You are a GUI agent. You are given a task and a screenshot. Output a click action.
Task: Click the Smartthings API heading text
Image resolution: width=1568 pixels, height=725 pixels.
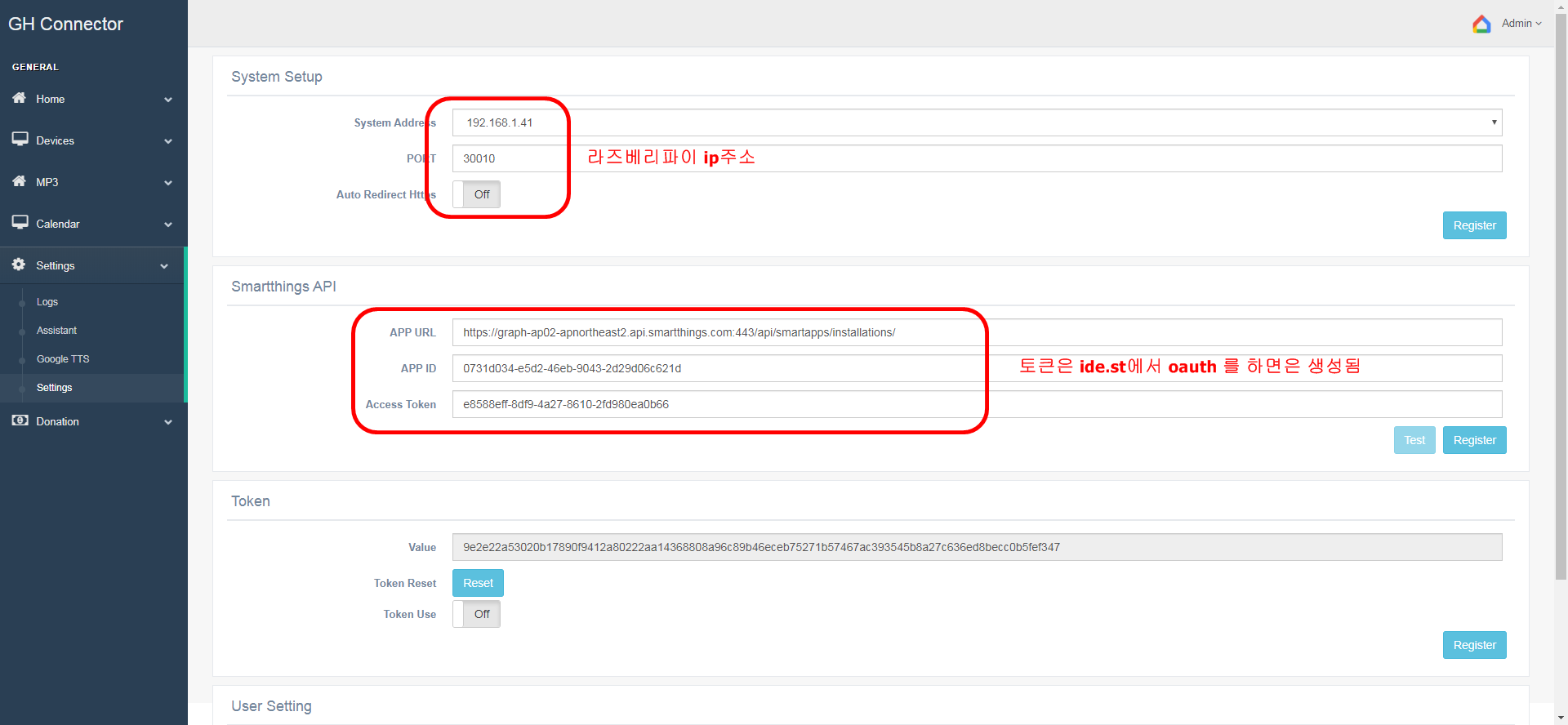[x=283, y=287]
